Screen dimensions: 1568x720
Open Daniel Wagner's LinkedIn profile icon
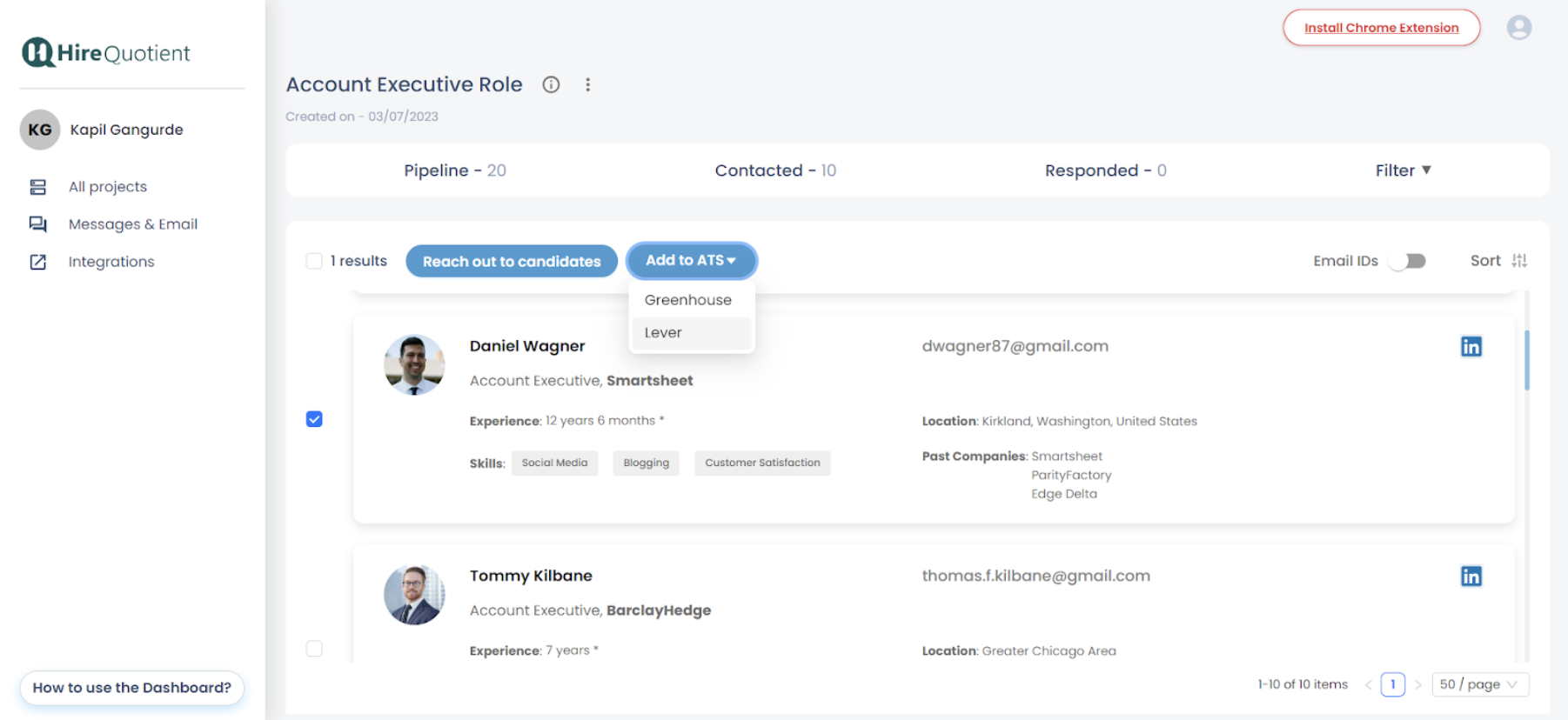pyautogui.click(x=1471, y=347)
